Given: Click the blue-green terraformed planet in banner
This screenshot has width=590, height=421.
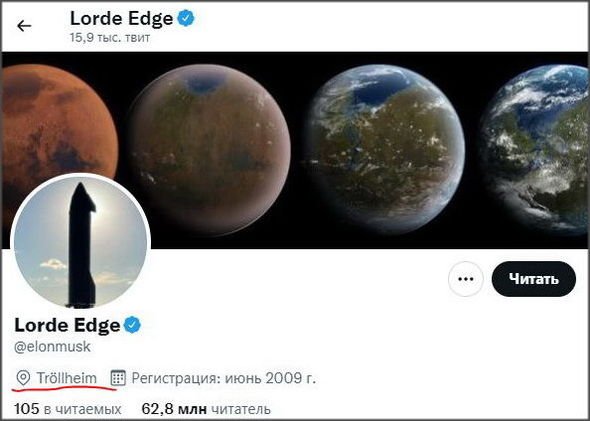Looking at the screenshot, I should 385,150.
